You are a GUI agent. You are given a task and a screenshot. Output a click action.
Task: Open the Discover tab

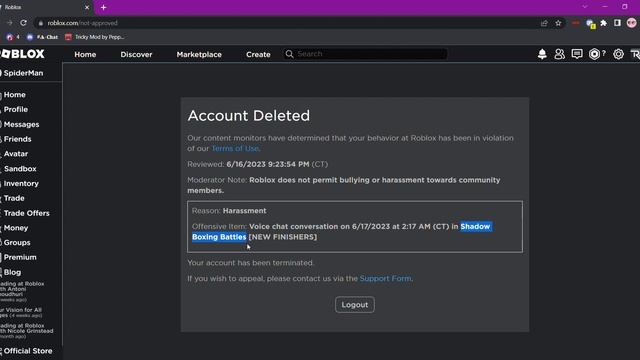click(136, 54)
